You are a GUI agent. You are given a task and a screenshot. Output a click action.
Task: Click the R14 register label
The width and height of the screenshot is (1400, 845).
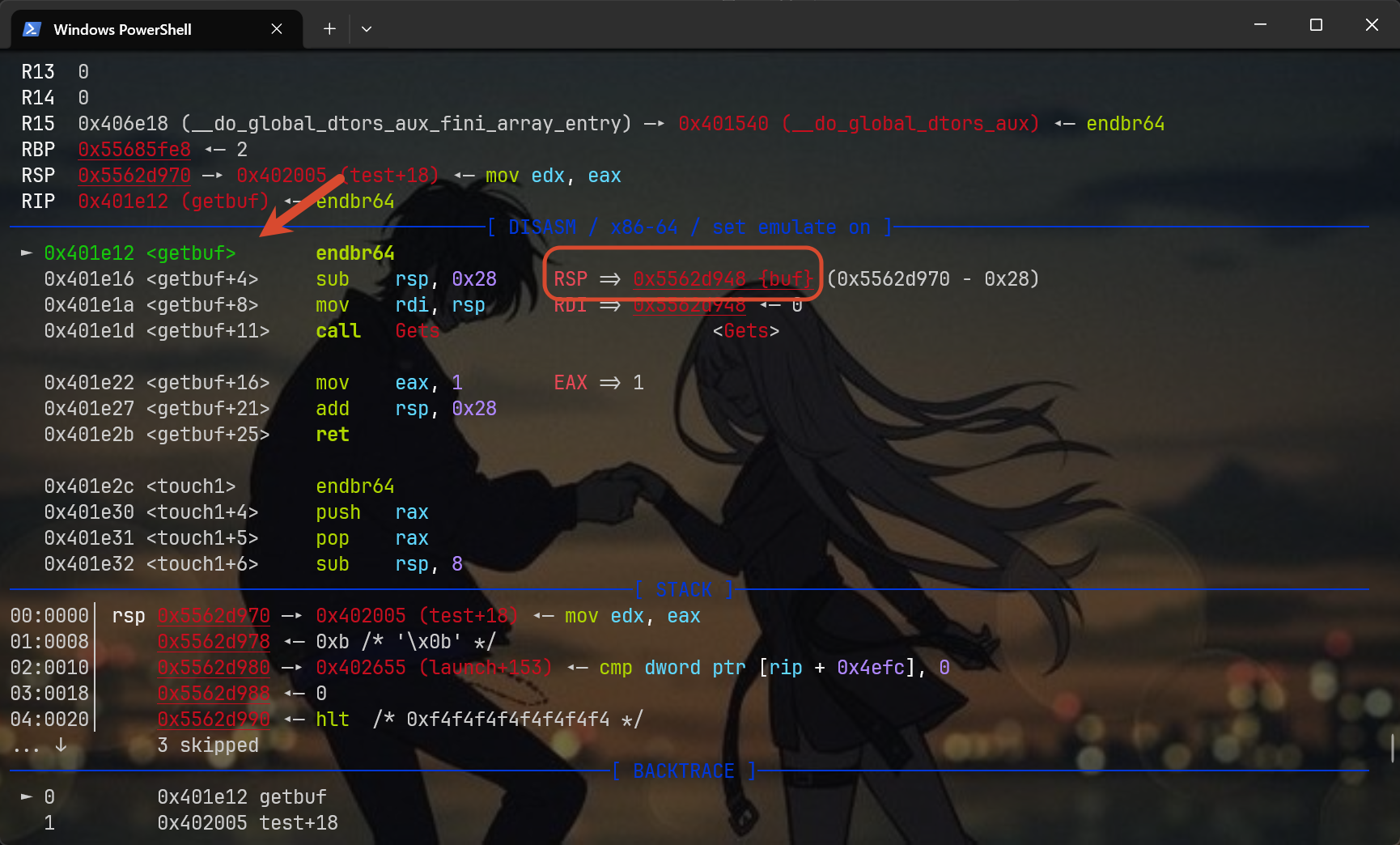tap(38, 98)
